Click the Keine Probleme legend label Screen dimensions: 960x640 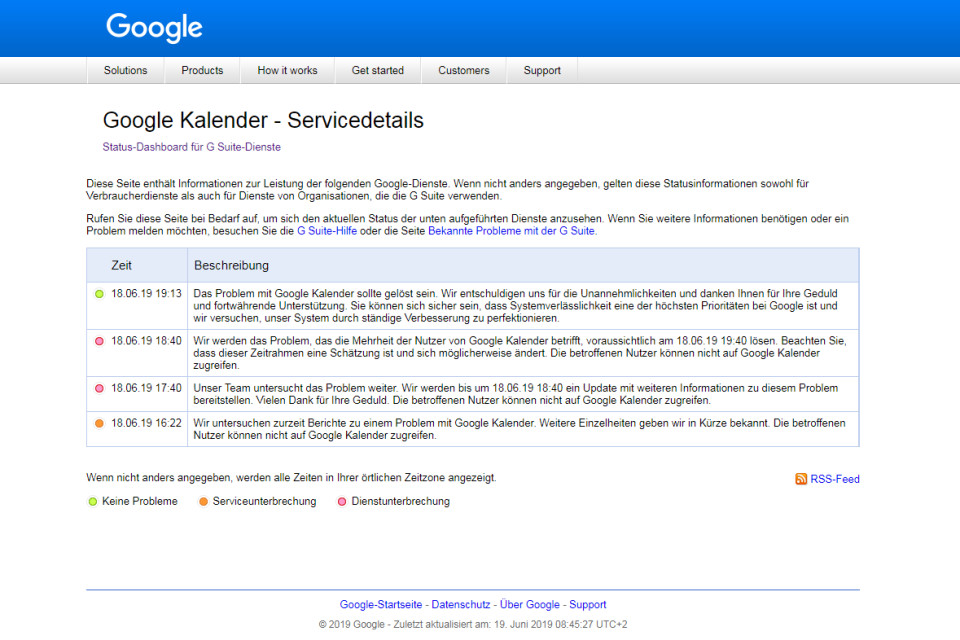(140, 502)
